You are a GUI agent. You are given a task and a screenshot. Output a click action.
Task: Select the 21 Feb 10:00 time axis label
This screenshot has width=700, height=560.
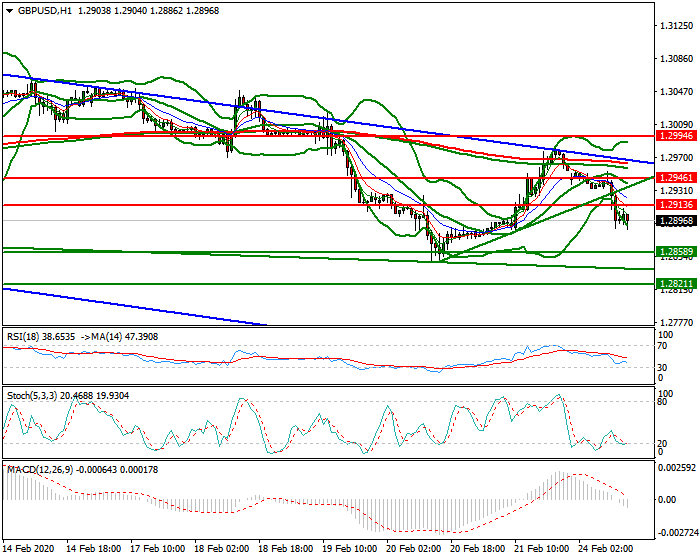point(542,548)
